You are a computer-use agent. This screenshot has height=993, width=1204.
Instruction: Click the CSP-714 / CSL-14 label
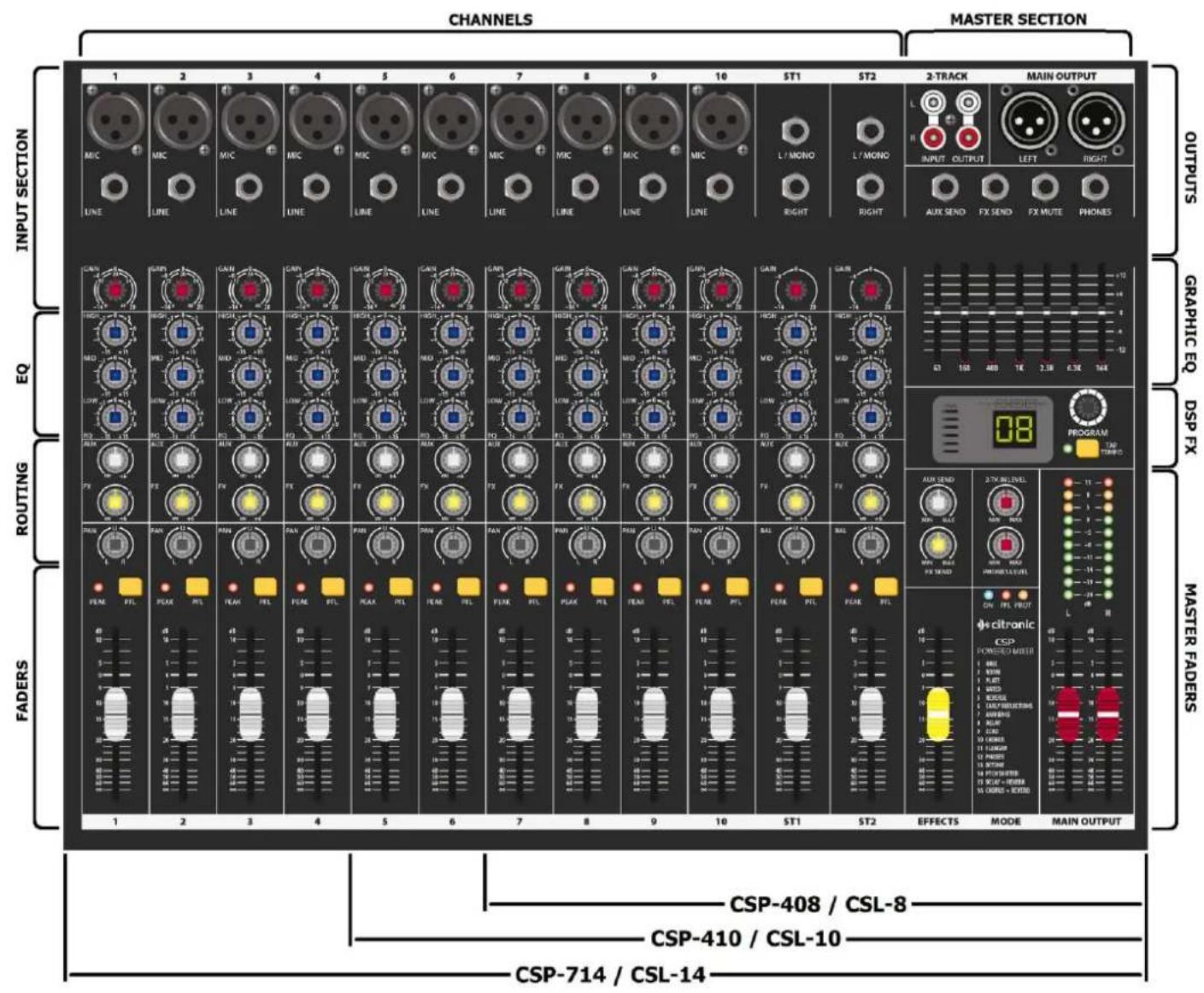tap(610, 973)
